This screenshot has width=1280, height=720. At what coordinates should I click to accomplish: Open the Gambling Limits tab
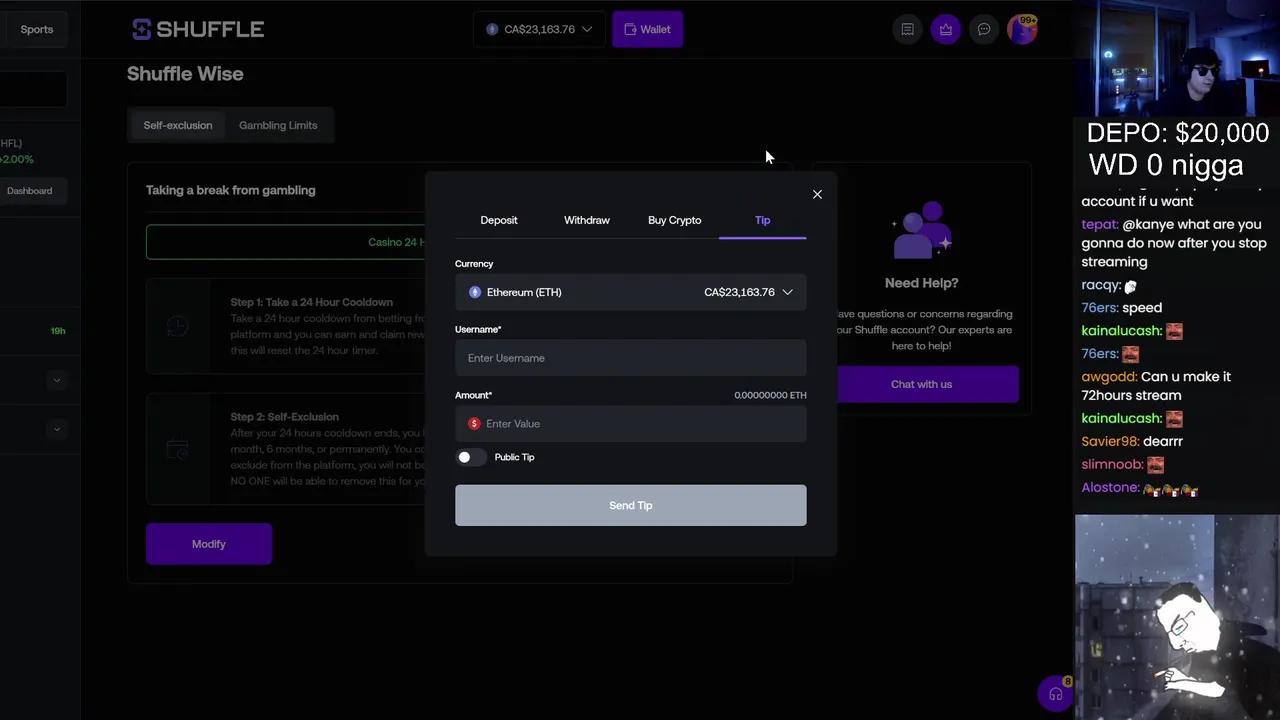point(278,125)
